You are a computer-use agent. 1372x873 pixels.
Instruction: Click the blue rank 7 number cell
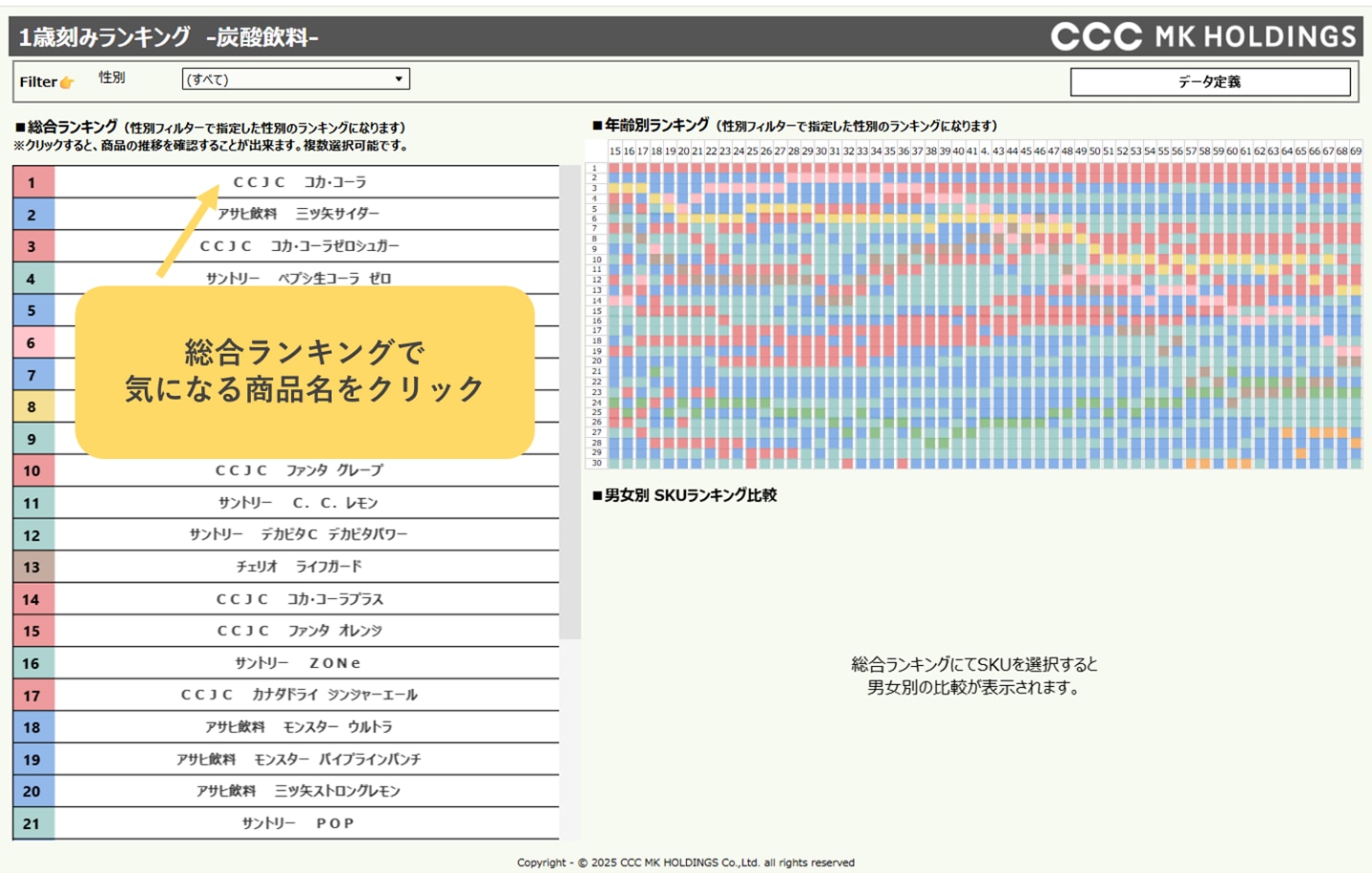click(33, 375)
